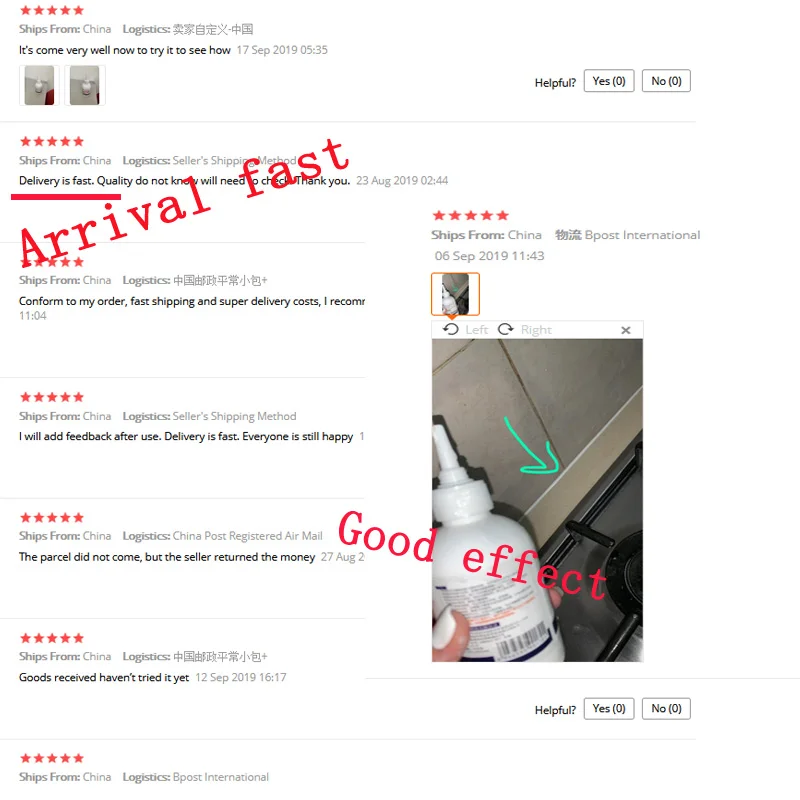Viewport: 800px width, 800px height.
Task: Click the rotate Right arrow icon
Action: pyautogui.click(x=506, y=330)
